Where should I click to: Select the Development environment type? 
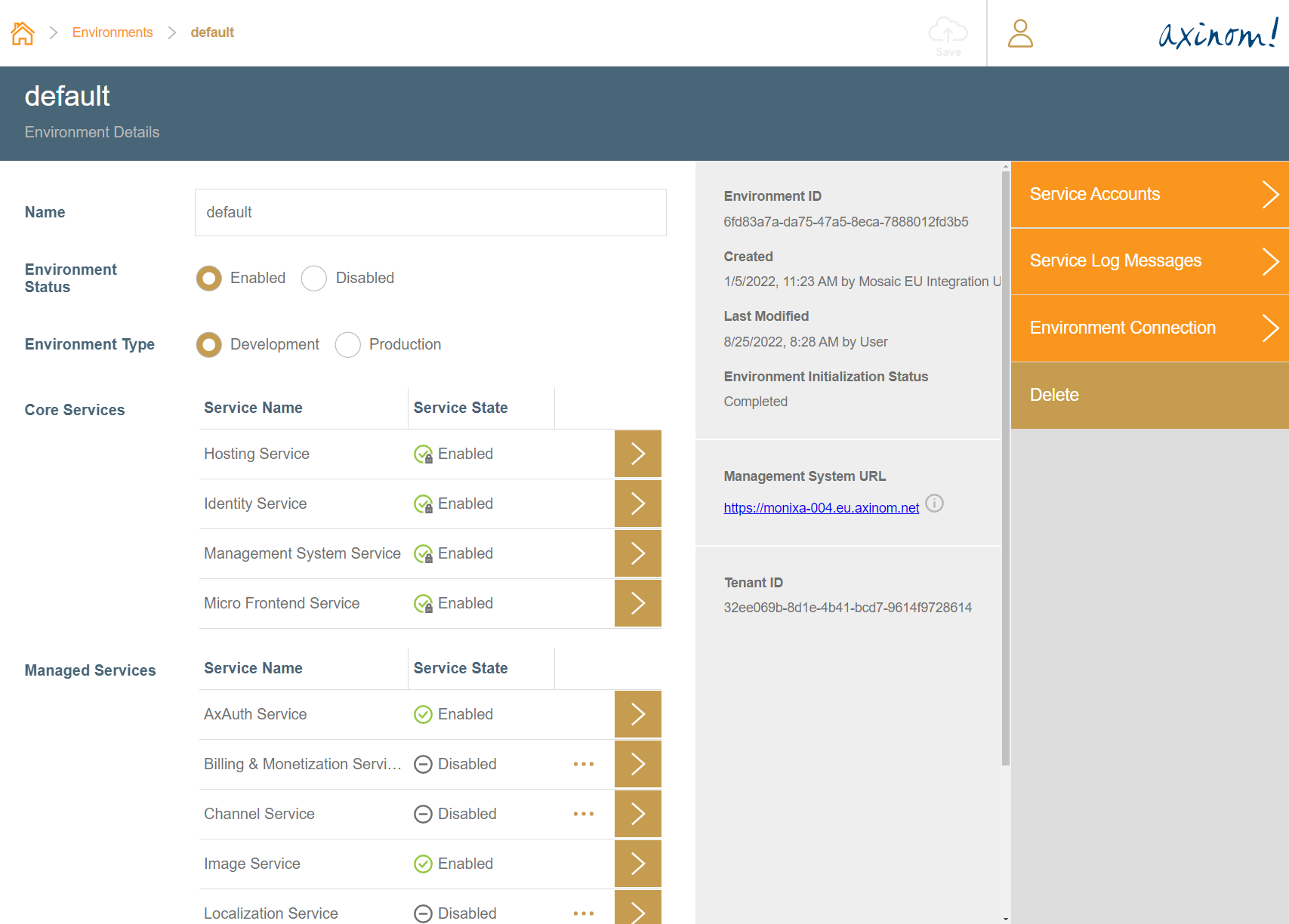pos(209,345)
